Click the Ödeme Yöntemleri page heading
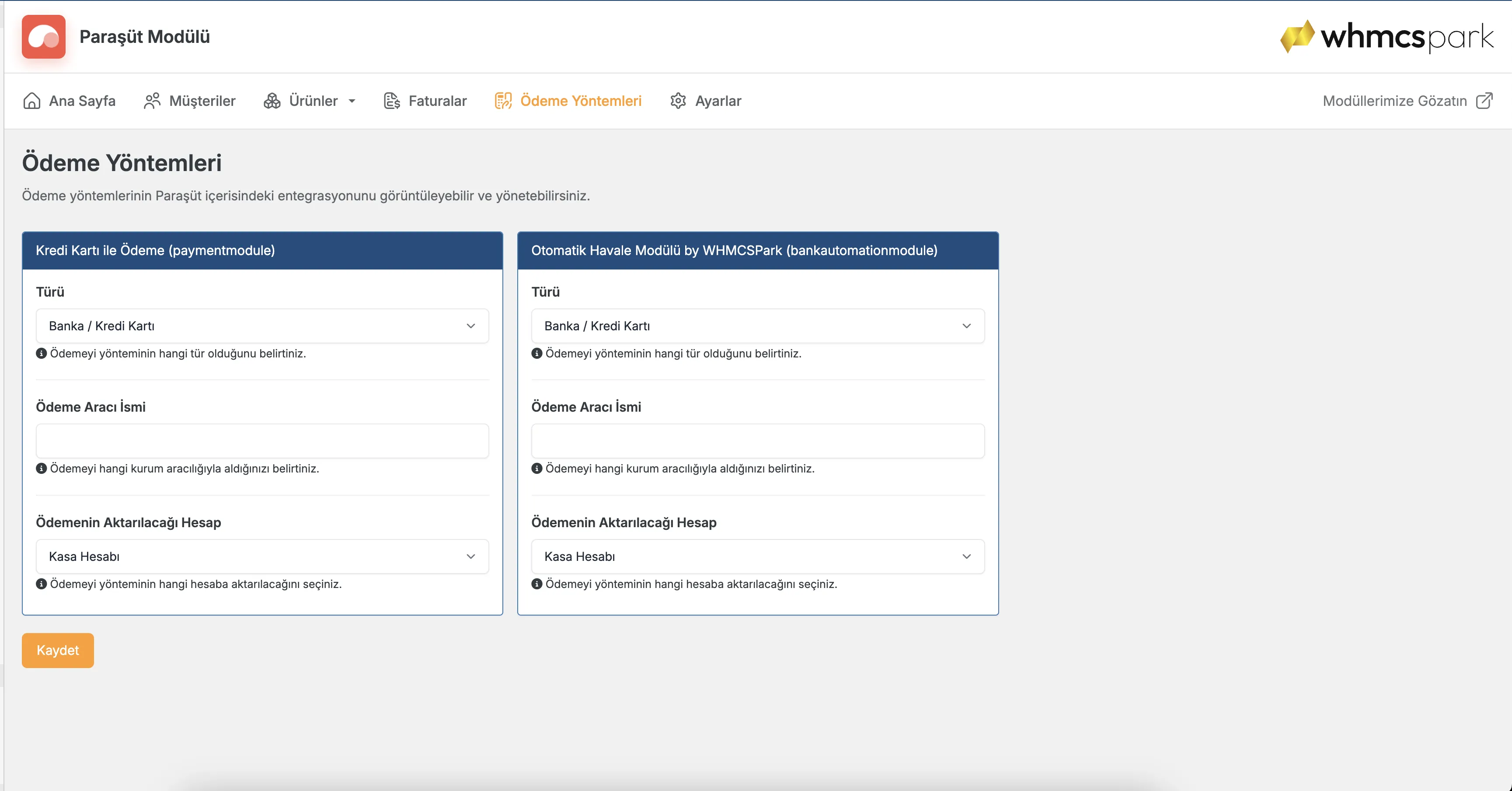Image resolution: width=1512 pixels, height=791 pixels. pyautogui.click(x=122, y=163)
